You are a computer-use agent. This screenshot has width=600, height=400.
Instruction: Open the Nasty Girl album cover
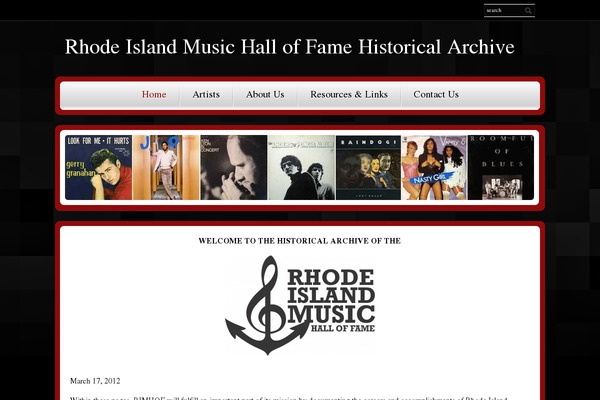pyautogui.click(x=434, y=167)
